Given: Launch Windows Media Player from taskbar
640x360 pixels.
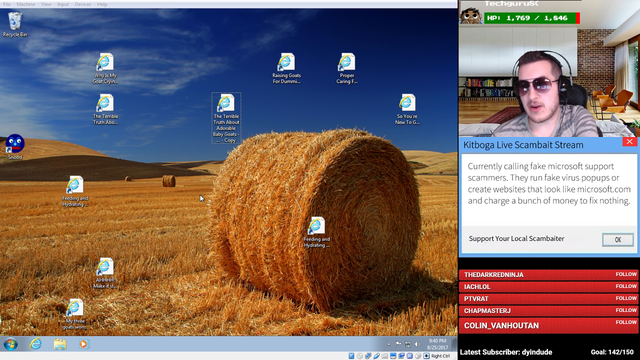Looking at the screenshot, I should tap(84, 344).
